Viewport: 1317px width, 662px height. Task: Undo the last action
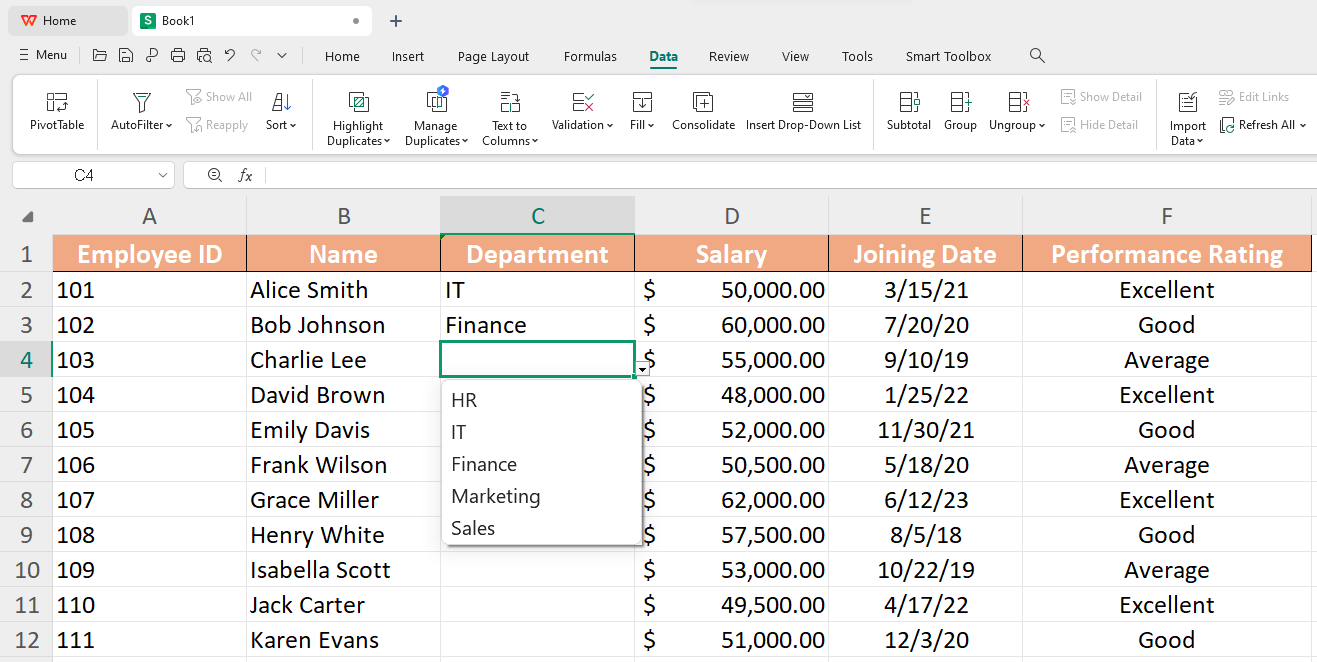point(232,55)
